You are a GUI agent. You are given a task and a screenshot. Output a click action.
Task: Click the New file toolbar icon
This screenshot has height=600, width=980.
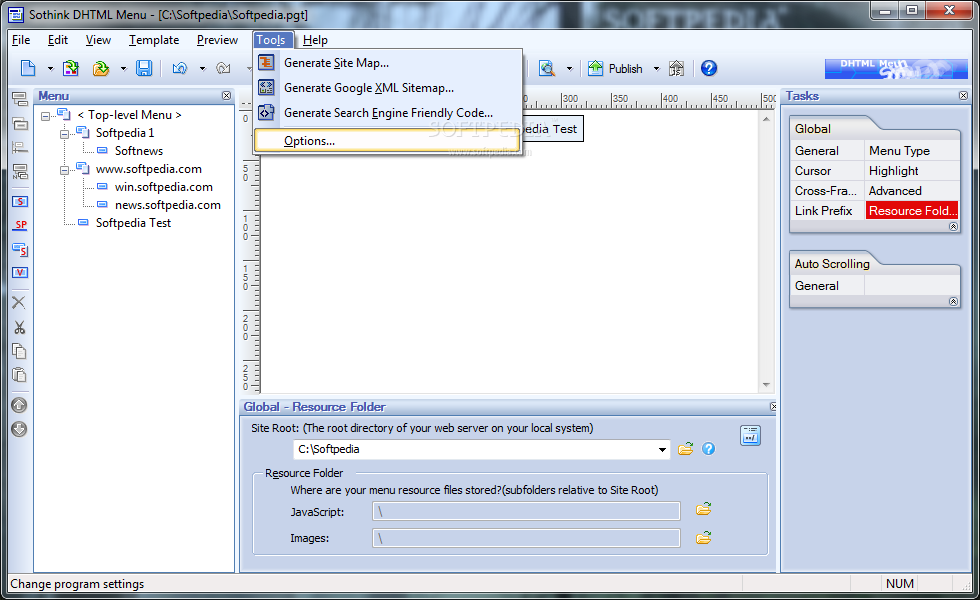pos(28,68)
